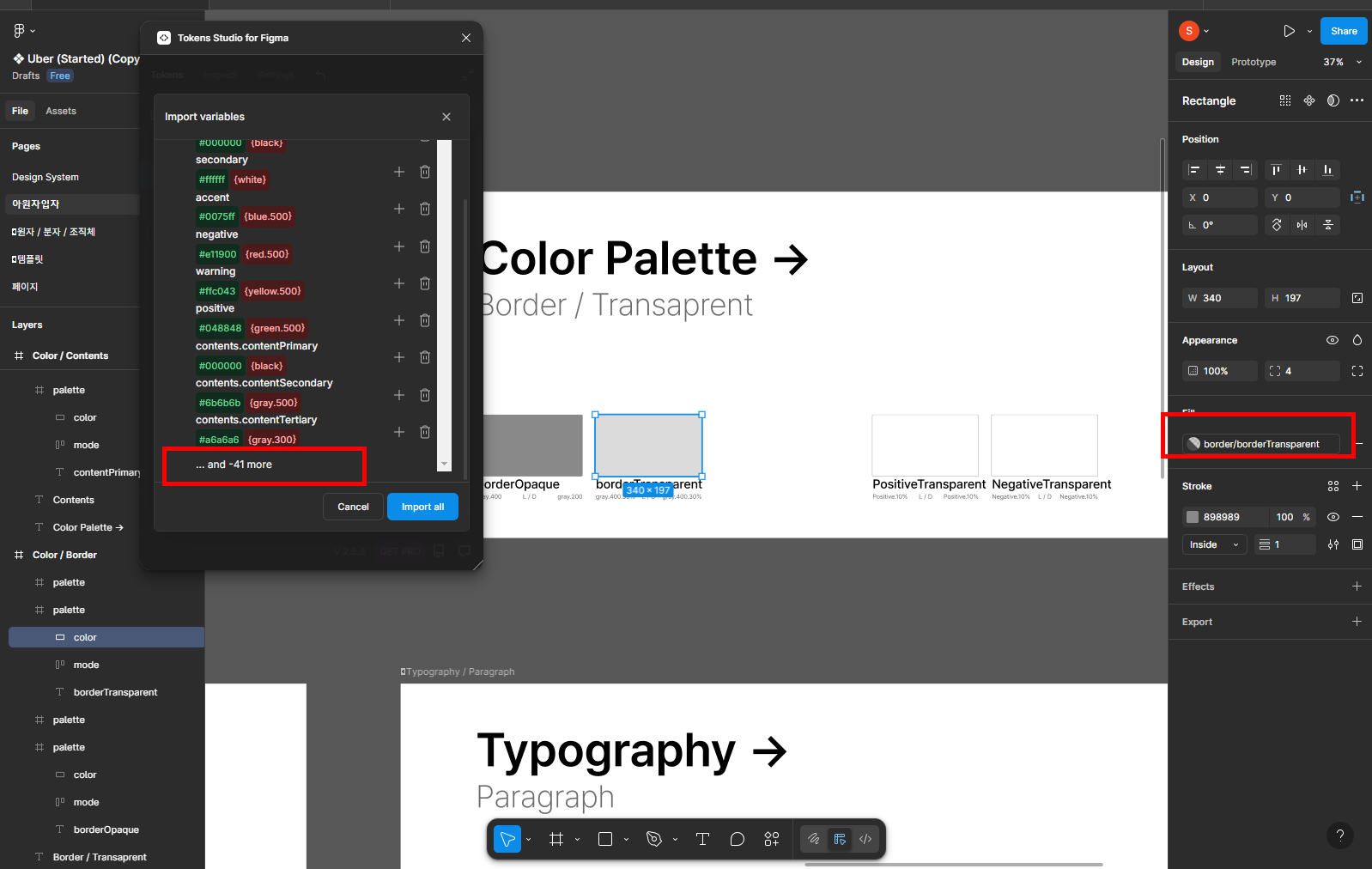The height and width of the screenshot is (869, 1372).
Task: Delete the positive token with trash icon
Action: pyautogui.click(x=425, y=320)
